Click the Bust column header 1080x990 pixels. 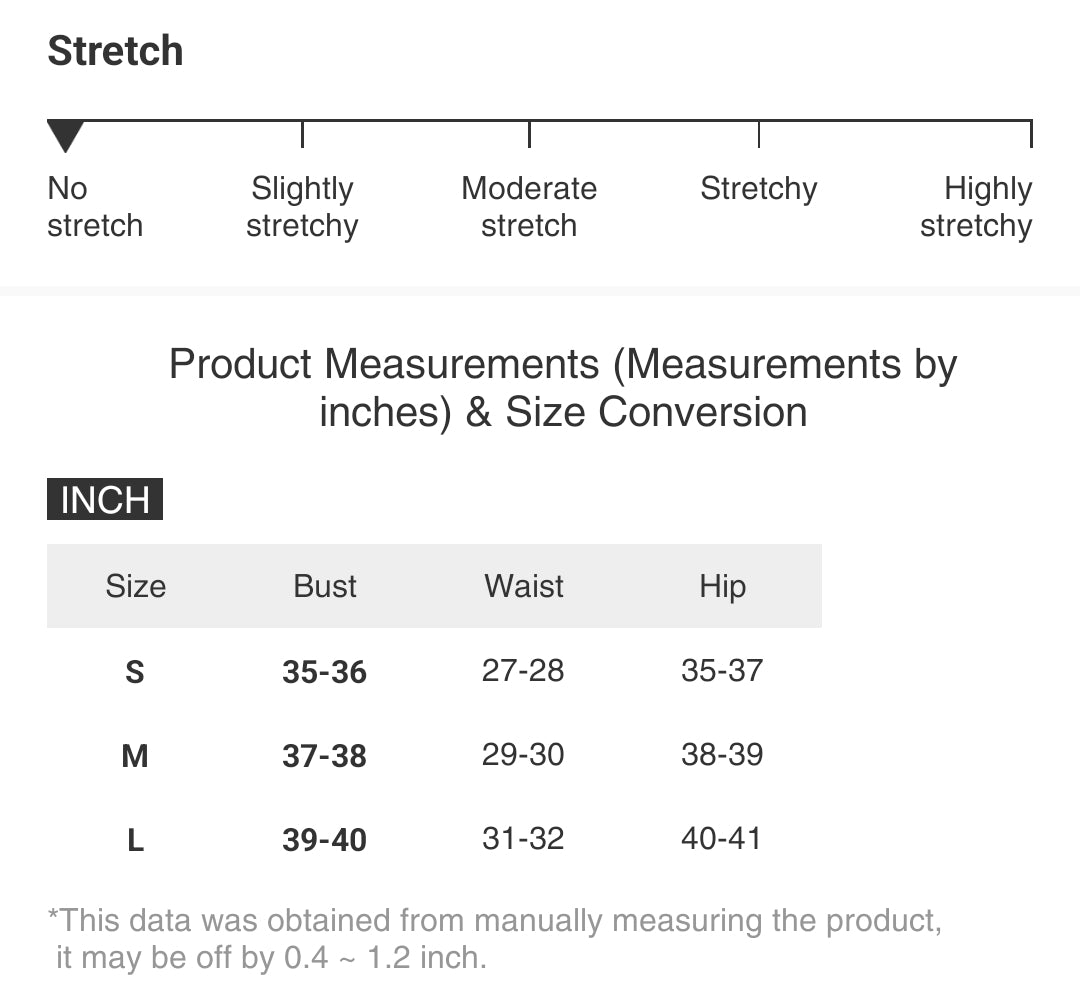tap(325, 586)
